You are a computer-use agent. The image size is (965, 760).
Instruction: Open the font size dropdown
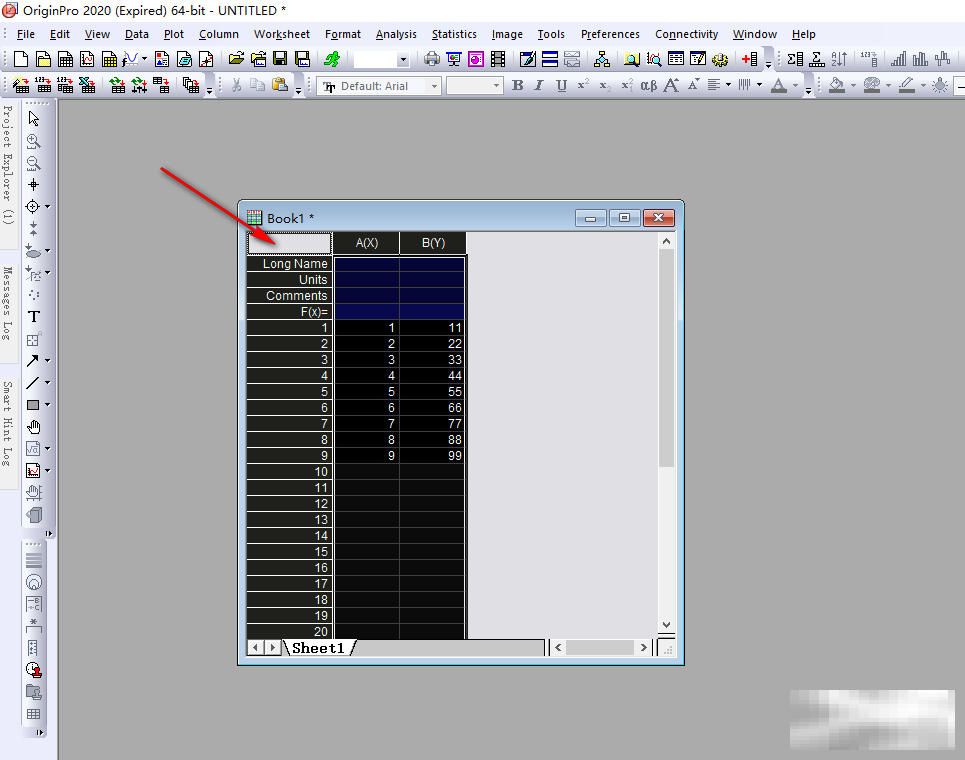tap(496, 86)
